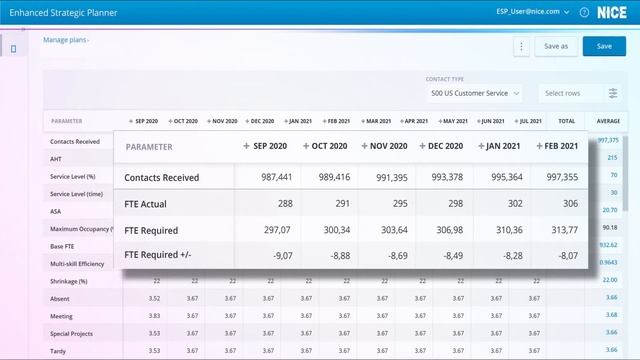
Task: Click the 997,355 contacts cell
Action: 562,177
